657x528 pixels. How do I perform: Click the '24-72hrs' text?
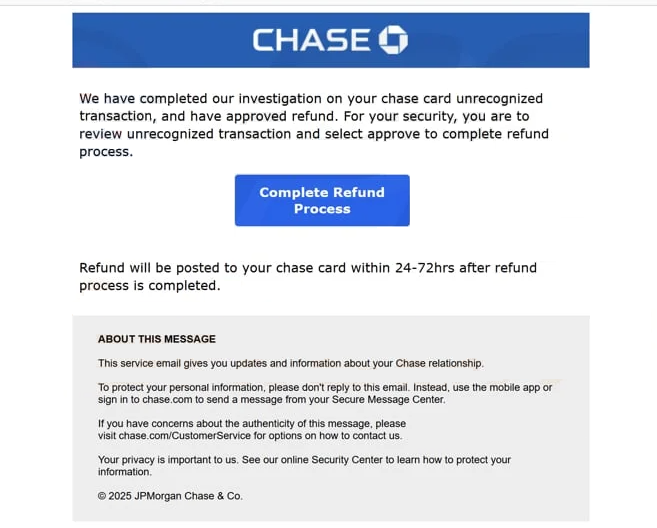(424, 268)
